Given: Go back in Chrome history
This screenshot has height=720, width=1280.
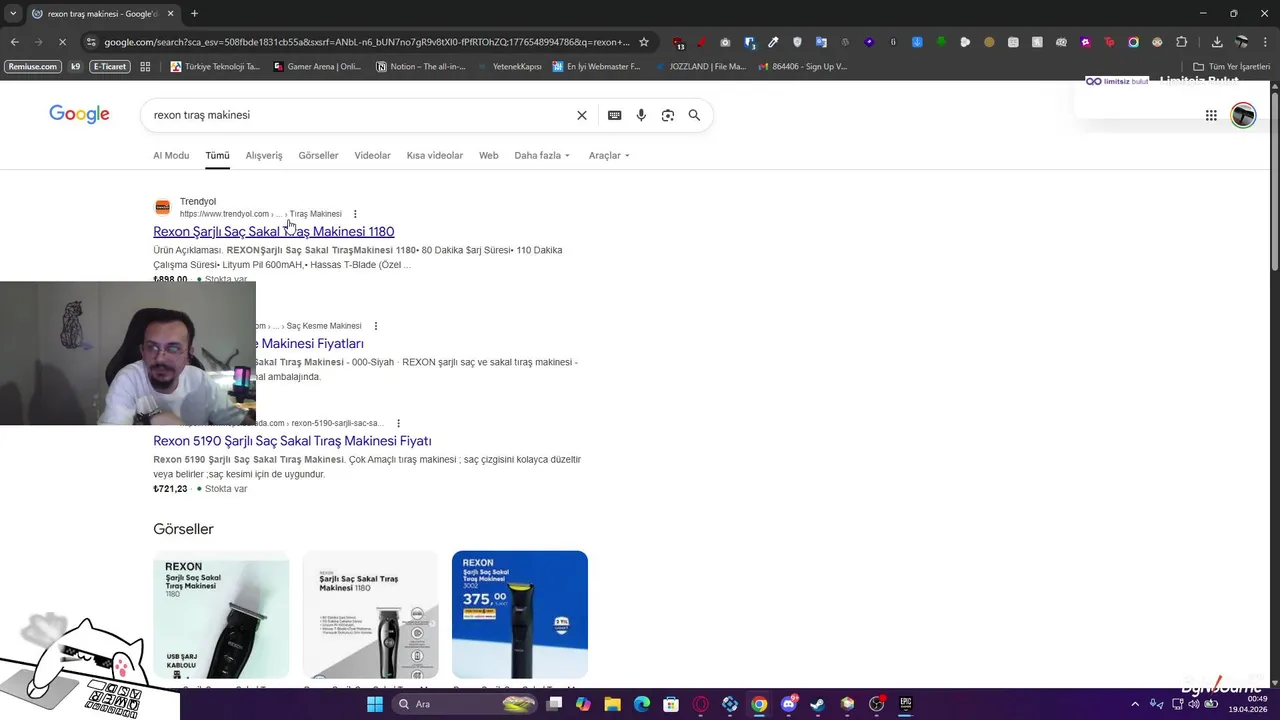Looking at the screenshot, I should 14,42.
